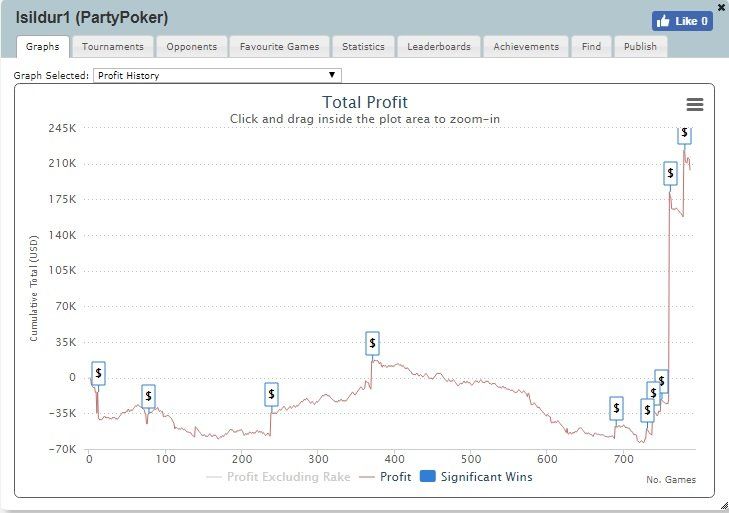This screenshot has height=513, width=729.
Task: Click the 245K y-axis label
Action: coord(62,128)
